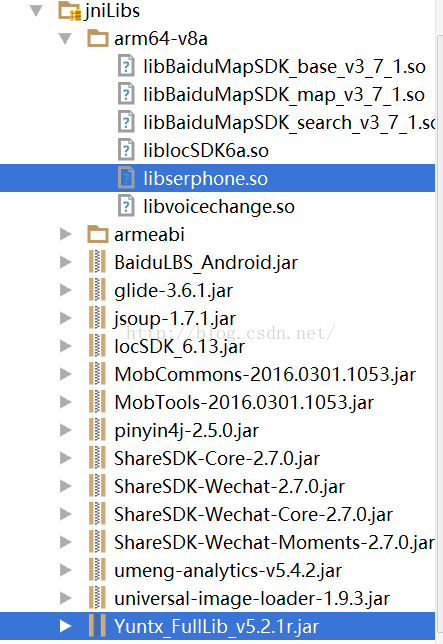Click liblocSDK6a.so file icon
This screenshot has height=644, width=443.
[126, 150]
